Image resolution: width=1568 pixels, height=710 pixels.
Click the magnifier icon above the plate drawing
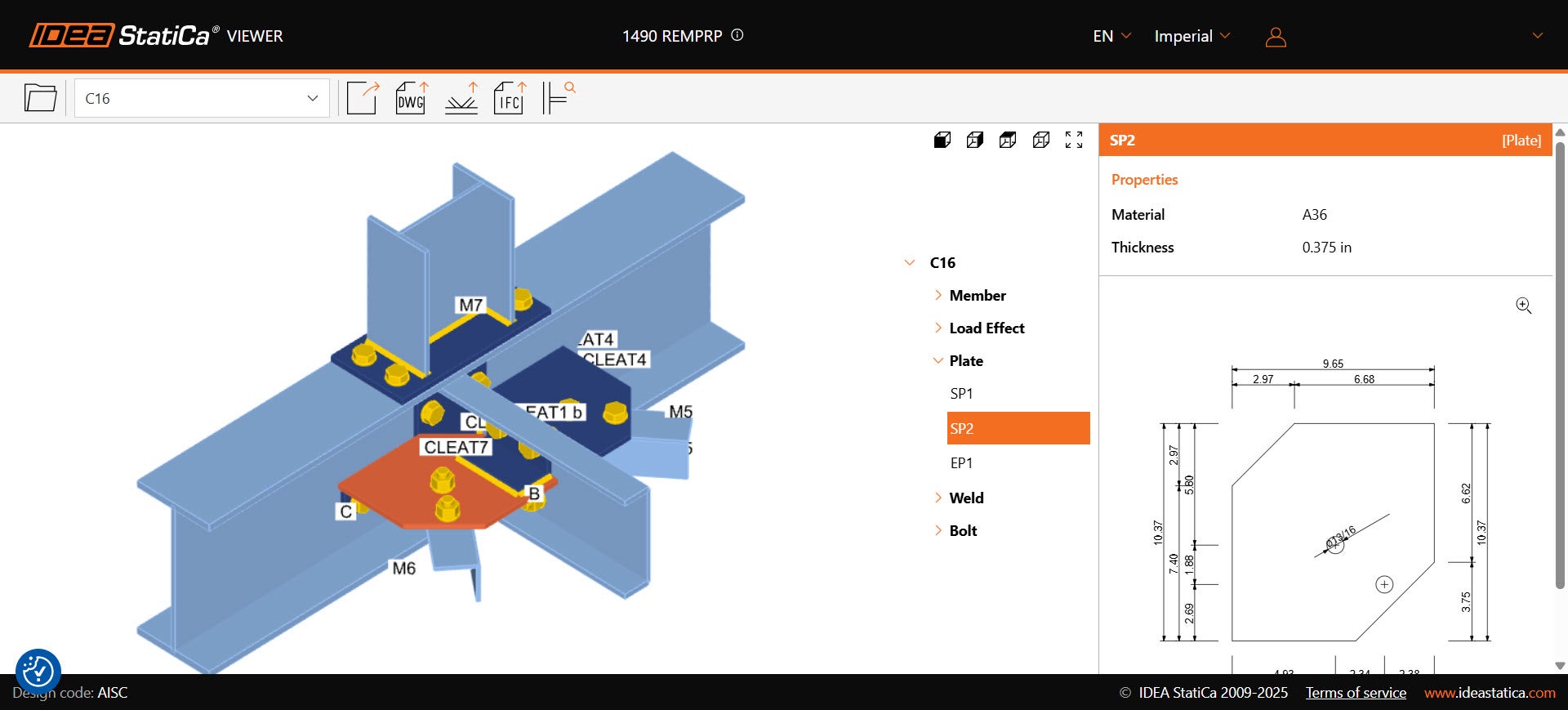[1523, 306]
